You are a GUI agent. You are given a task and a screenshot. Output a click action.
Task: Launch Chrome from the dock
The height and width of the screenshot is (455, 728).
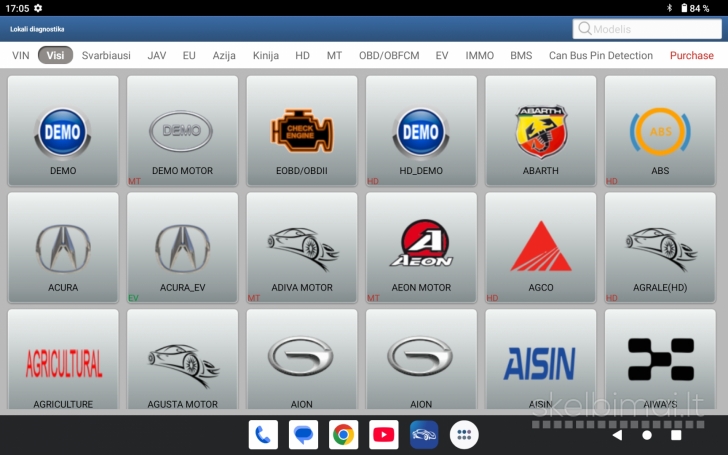pyautogui.click(x=343, y=434)
